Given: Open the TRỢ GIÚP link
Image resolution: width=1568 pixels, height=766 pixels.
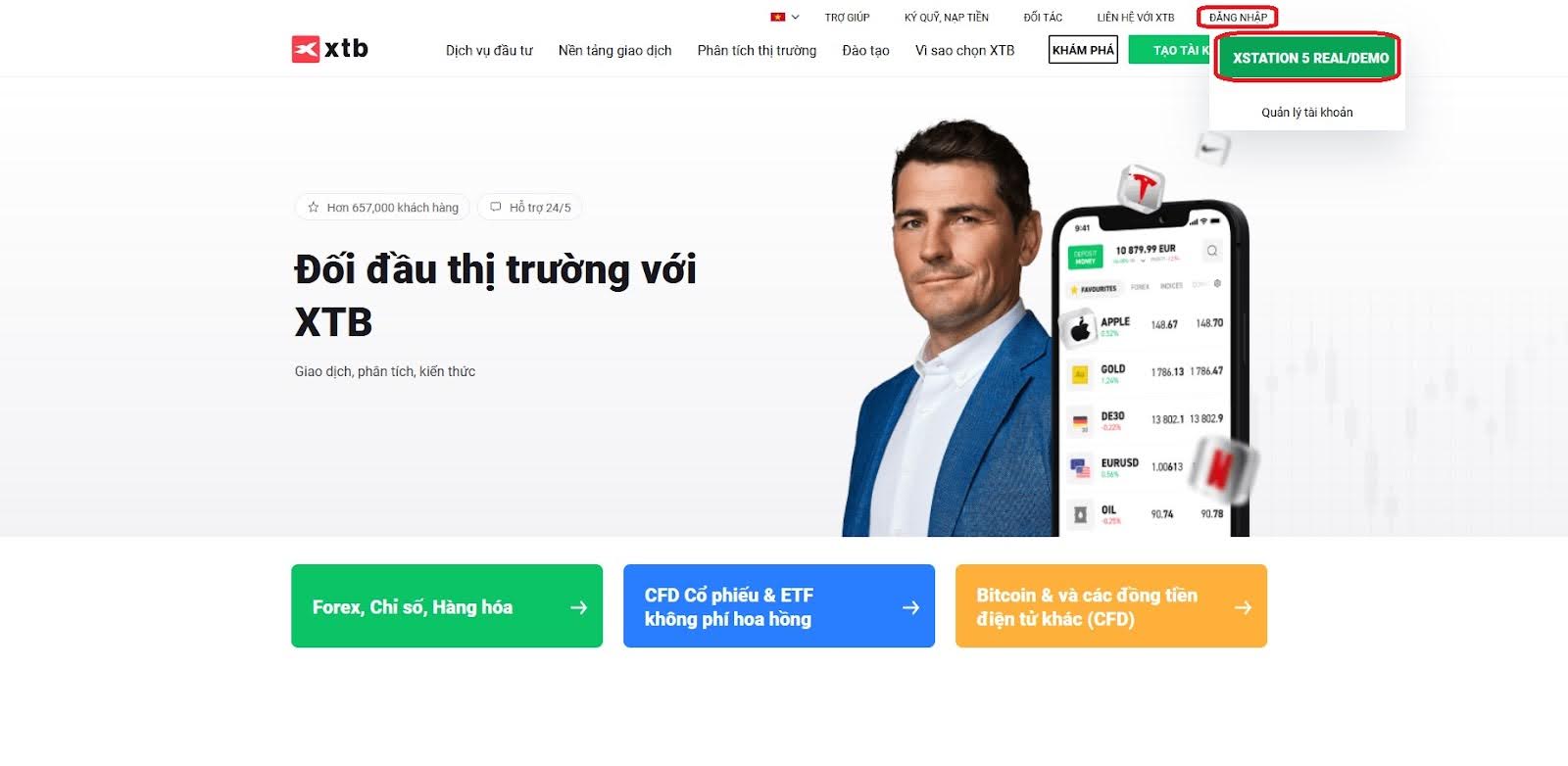Looking at the screenshot, I should tap(847, 17).
